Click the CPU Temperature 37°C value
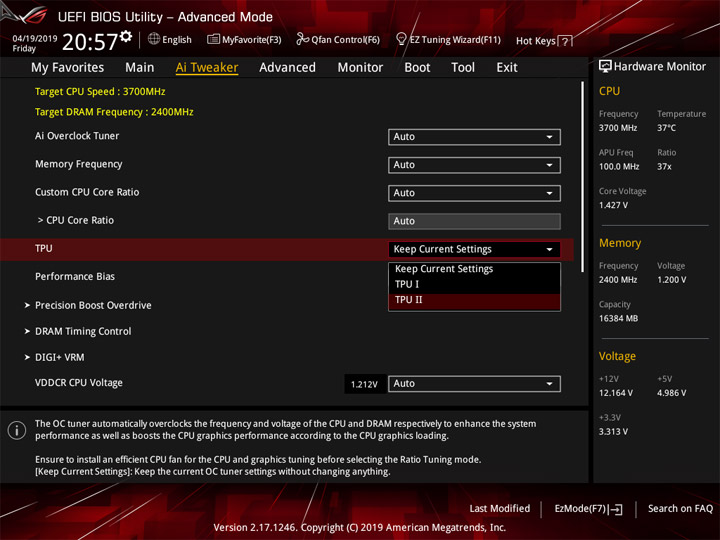Screen dimensions: 720x540 [x=666, y=128]
